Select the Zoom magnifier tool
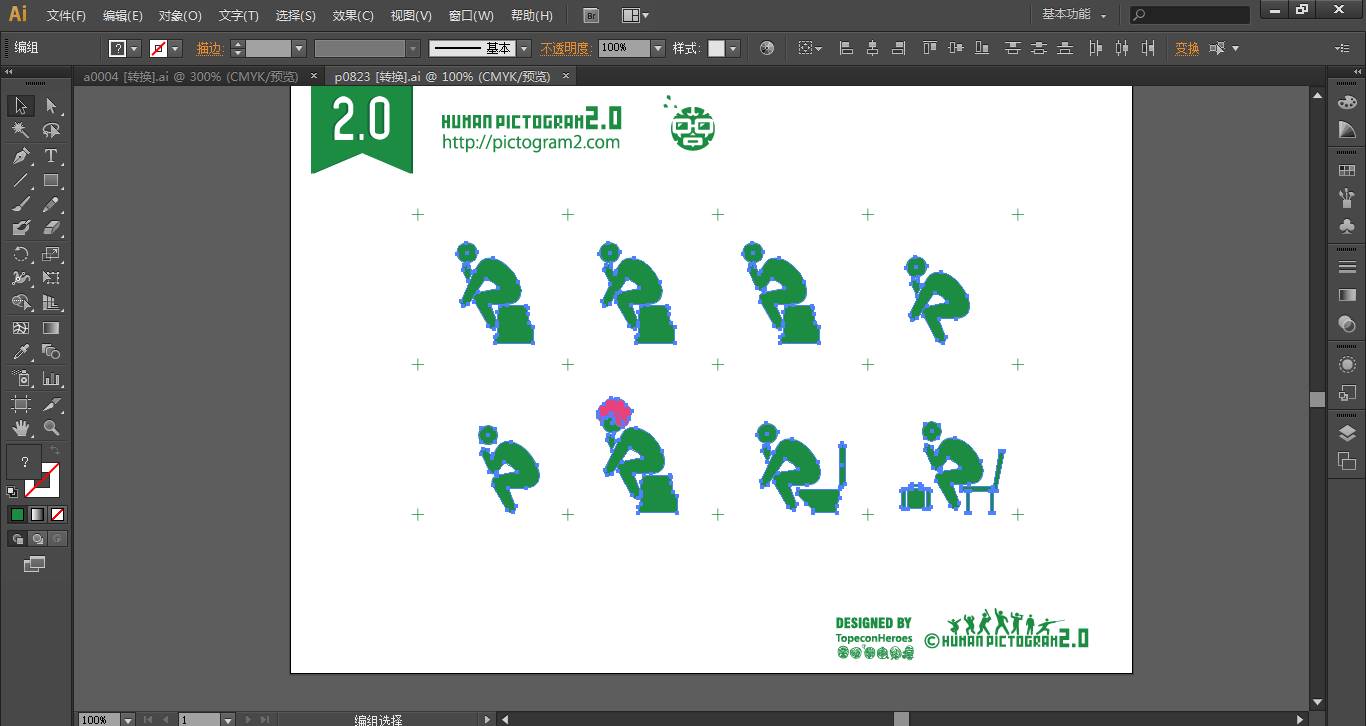Viewport: 1366px width, 726px height. pos(51,428)
